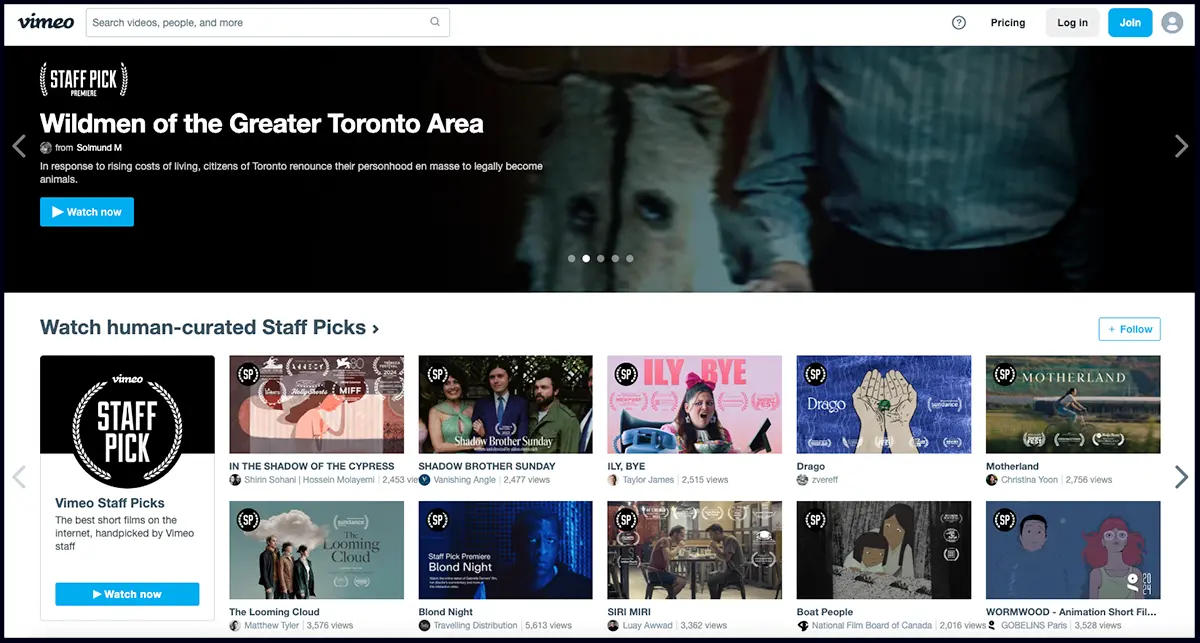Select the third carousel dot indicator
The width and height of the screenshot is (1200, 643).
tap(601, 258)
